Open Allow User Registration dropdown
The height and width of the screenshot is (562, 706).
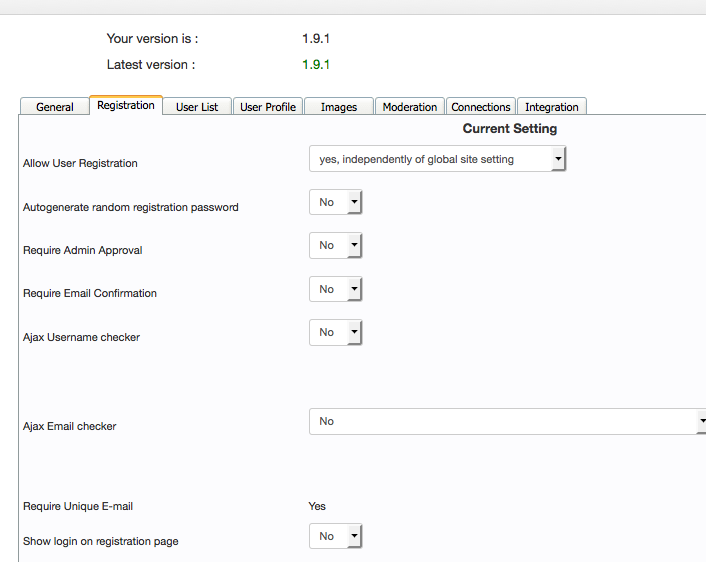(x=438, y=159)
